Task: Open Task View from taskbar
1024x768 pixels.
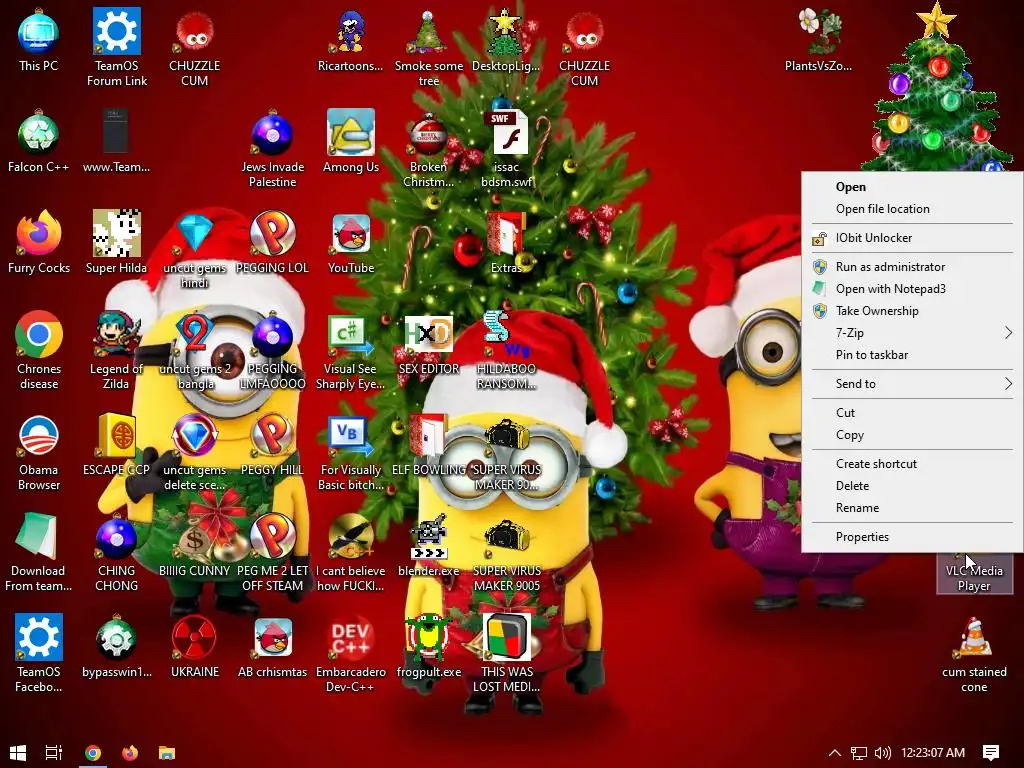Action: [x=54, y=753]
